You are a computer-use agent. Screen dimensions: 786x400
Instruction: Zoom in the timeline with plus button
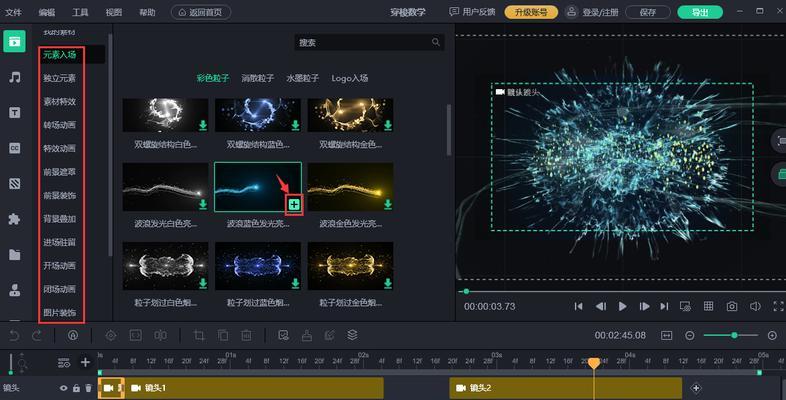pyautogui.click(x=772, y=335)
